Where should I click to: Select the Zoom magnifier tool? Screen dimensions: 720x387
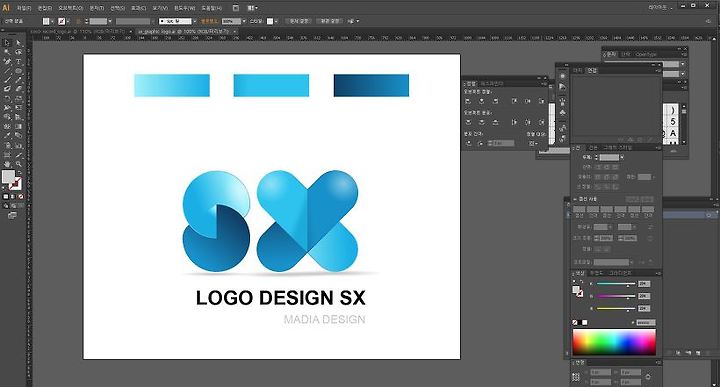click(18, 164)
